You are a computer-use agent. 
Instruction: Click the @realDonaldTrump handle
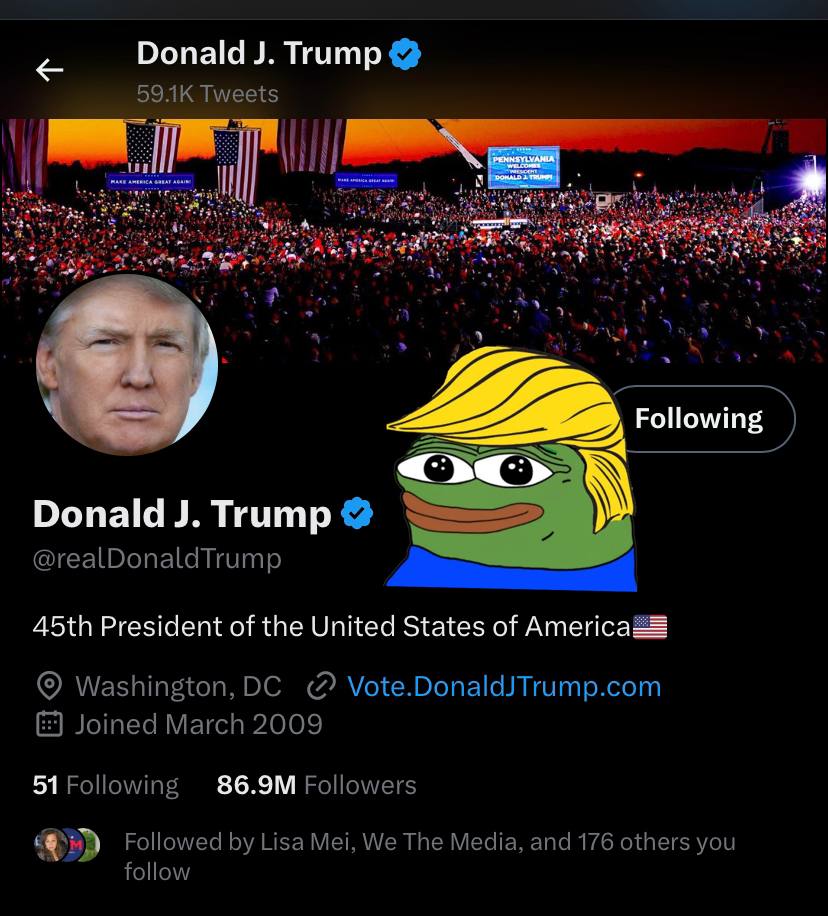click(x=157, y=558)
